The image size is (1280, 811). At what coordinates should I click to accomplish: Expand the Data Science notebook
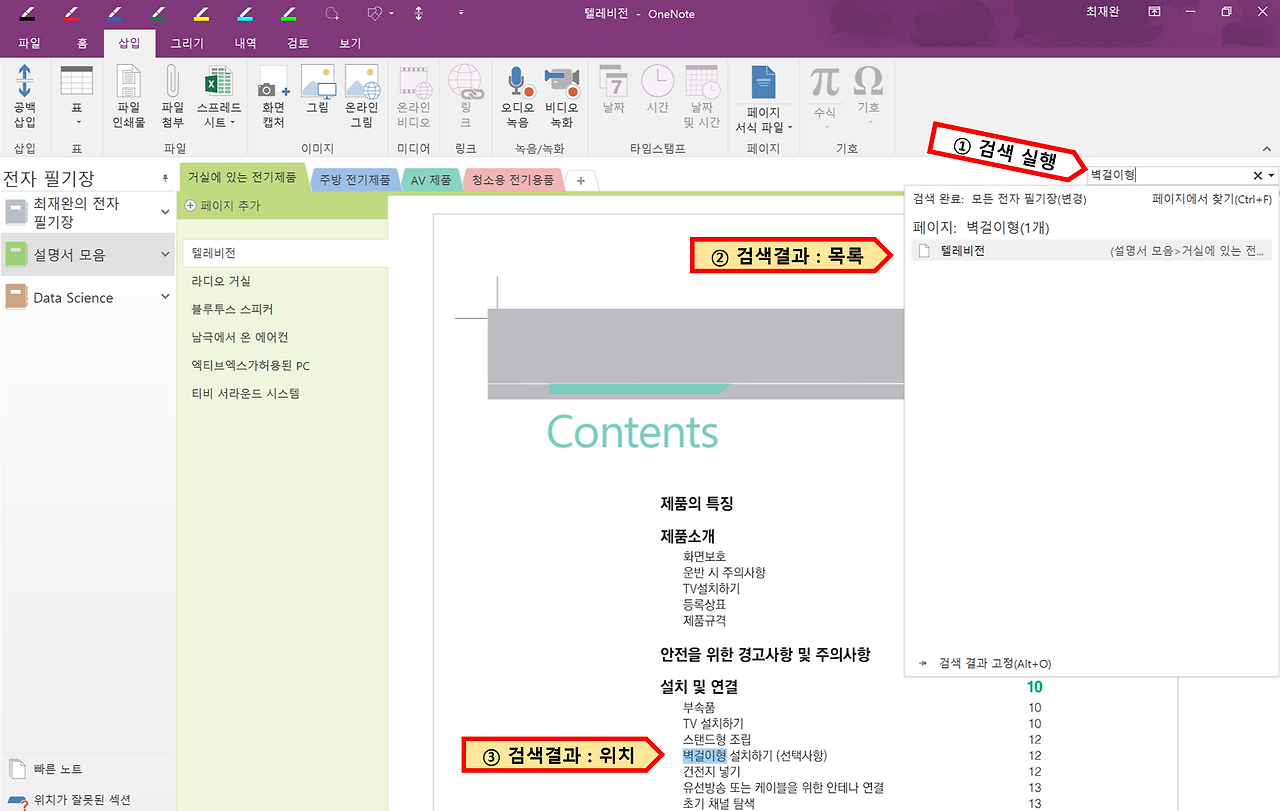click(165, 297)
